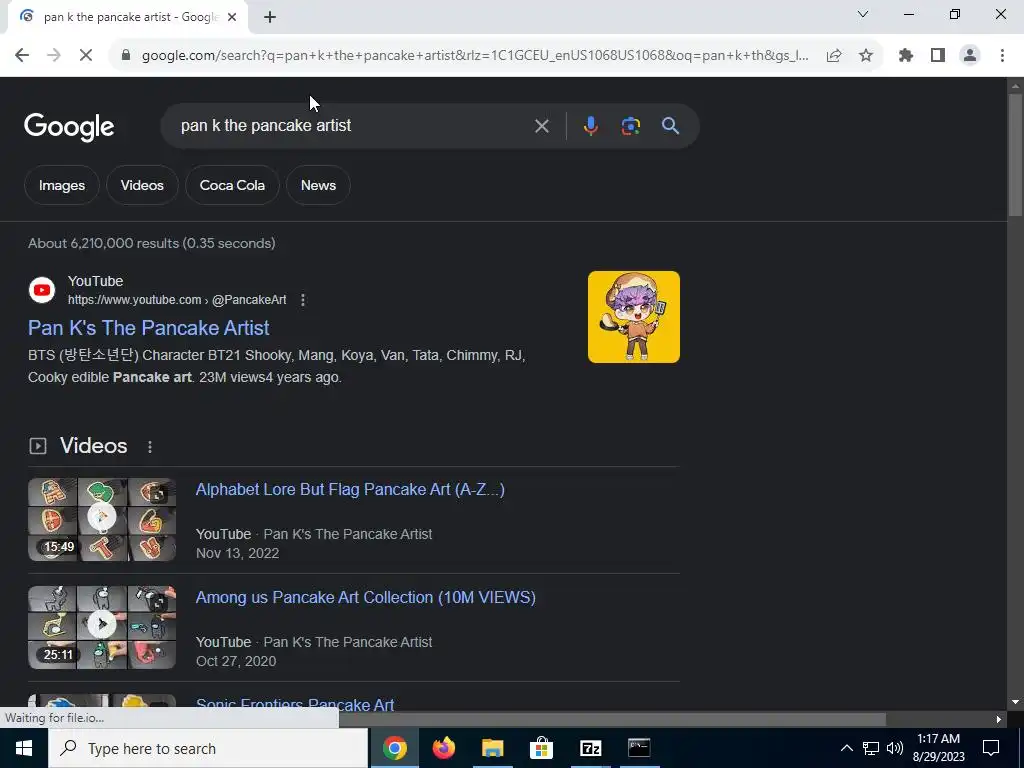Click the About 6,210,000 results text
Screen dimensions: 1024x768
(x=152, y=244)
